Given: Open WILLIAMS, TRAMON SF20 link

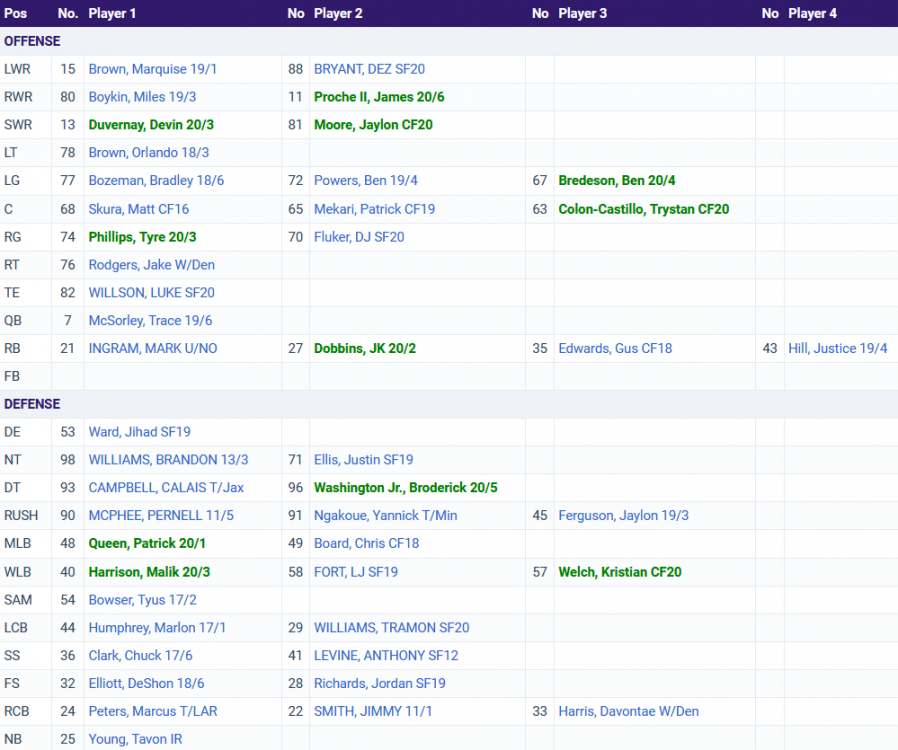Looking at the screenshot, I should pyautogui.click(x=392, y=628).
